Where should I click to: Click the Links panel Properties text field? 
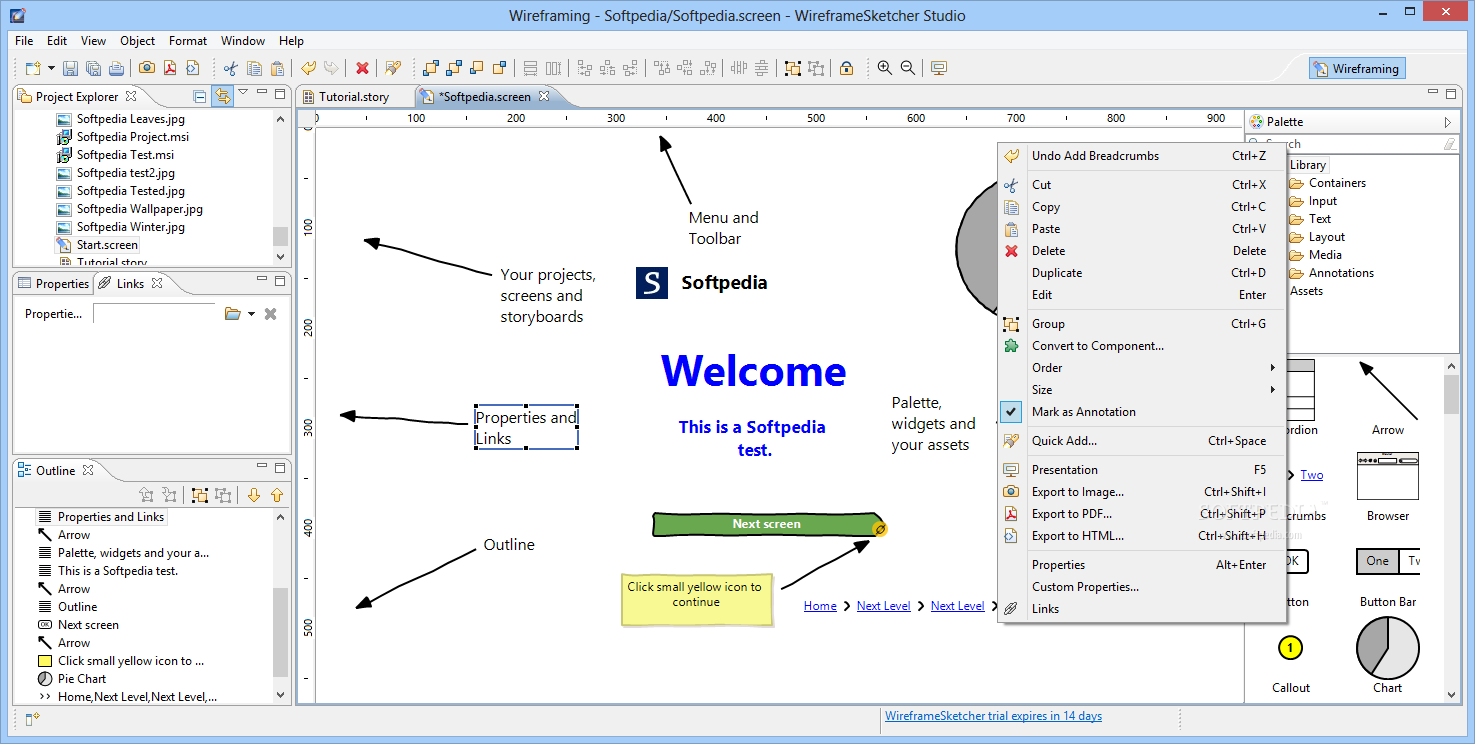click(154, 314)
